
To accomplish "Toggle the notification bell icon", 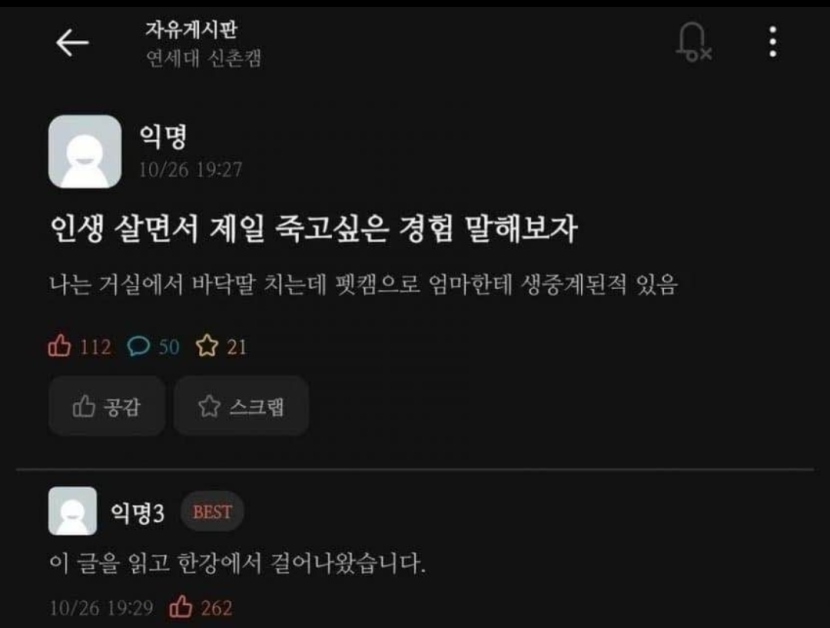I will (x=693, y=42).
